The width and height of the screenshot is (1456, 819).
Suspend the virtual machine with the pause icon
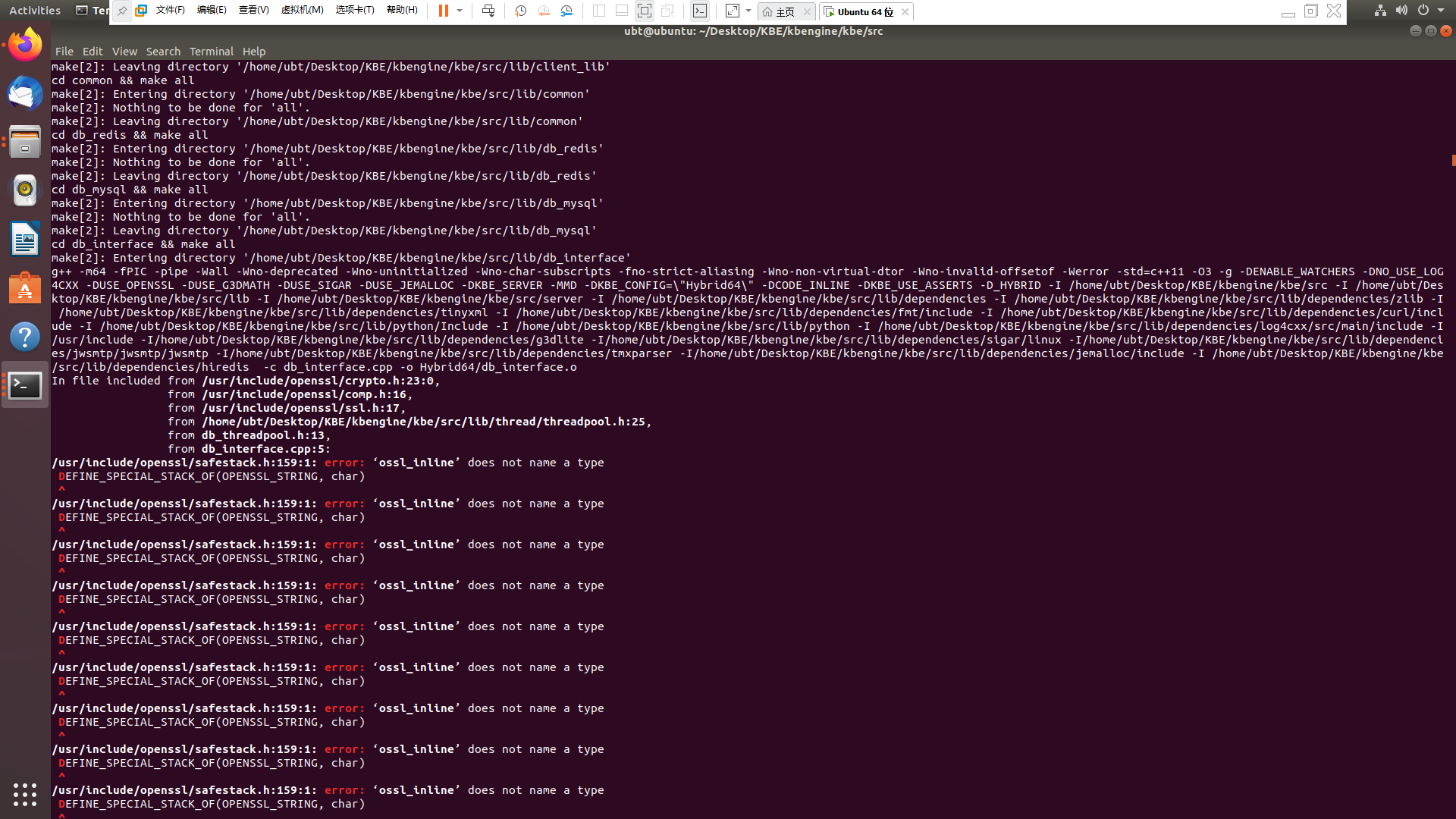(x=442, y=11)
